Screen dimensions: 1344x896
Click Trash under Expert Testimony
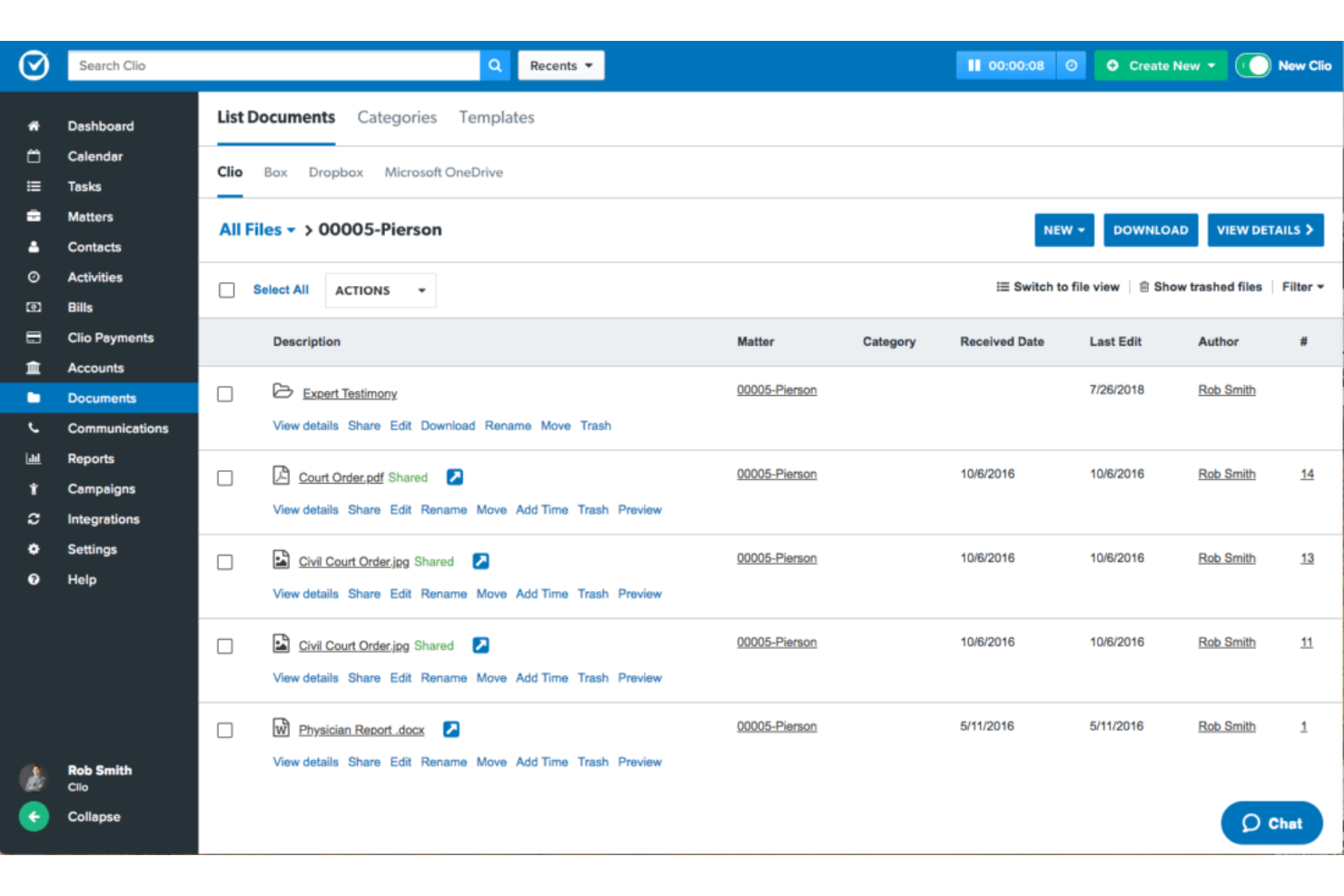596,426
